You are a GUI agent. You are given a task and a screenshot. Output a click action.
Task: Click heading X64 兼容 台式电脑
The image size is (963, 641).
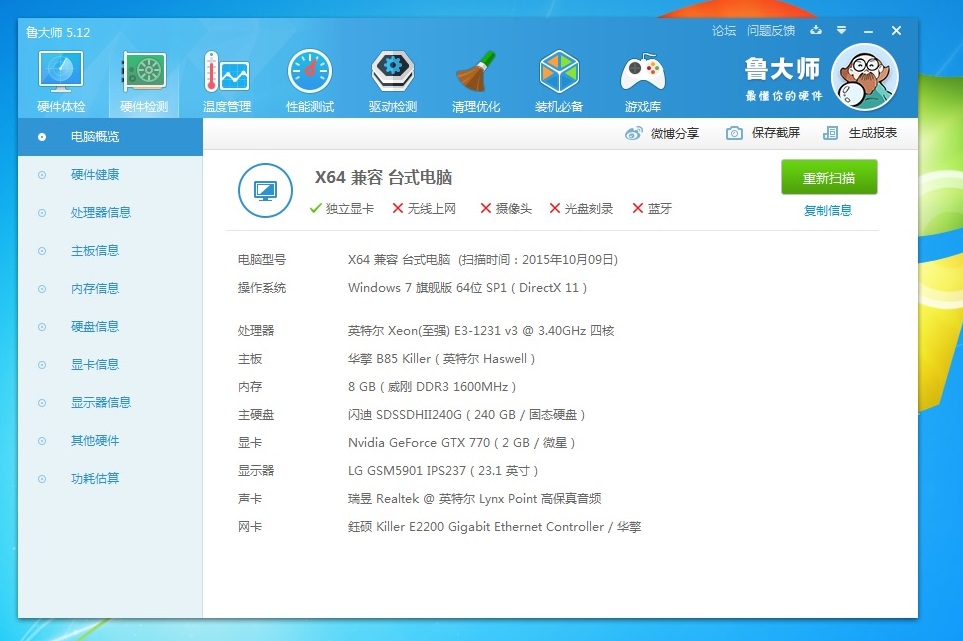[384, 177]
